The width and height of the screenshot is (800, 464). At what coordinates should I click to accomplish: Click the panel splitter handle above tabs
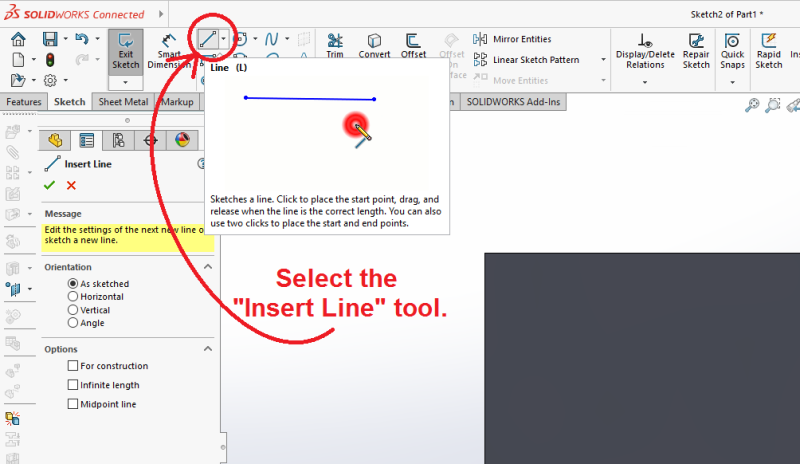(128, 120)
